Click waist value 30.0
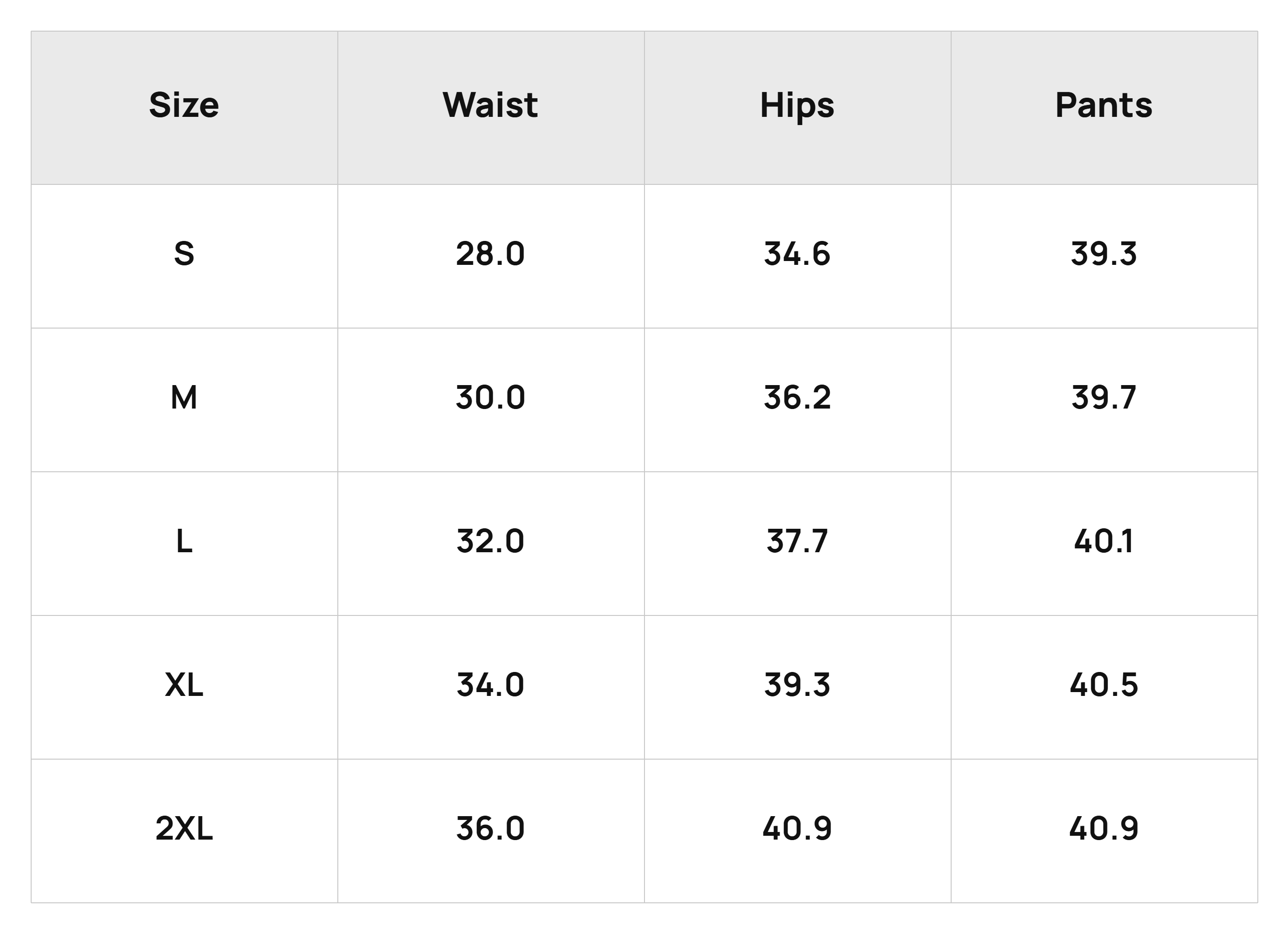1288x933 pixels. coord(490,397)
